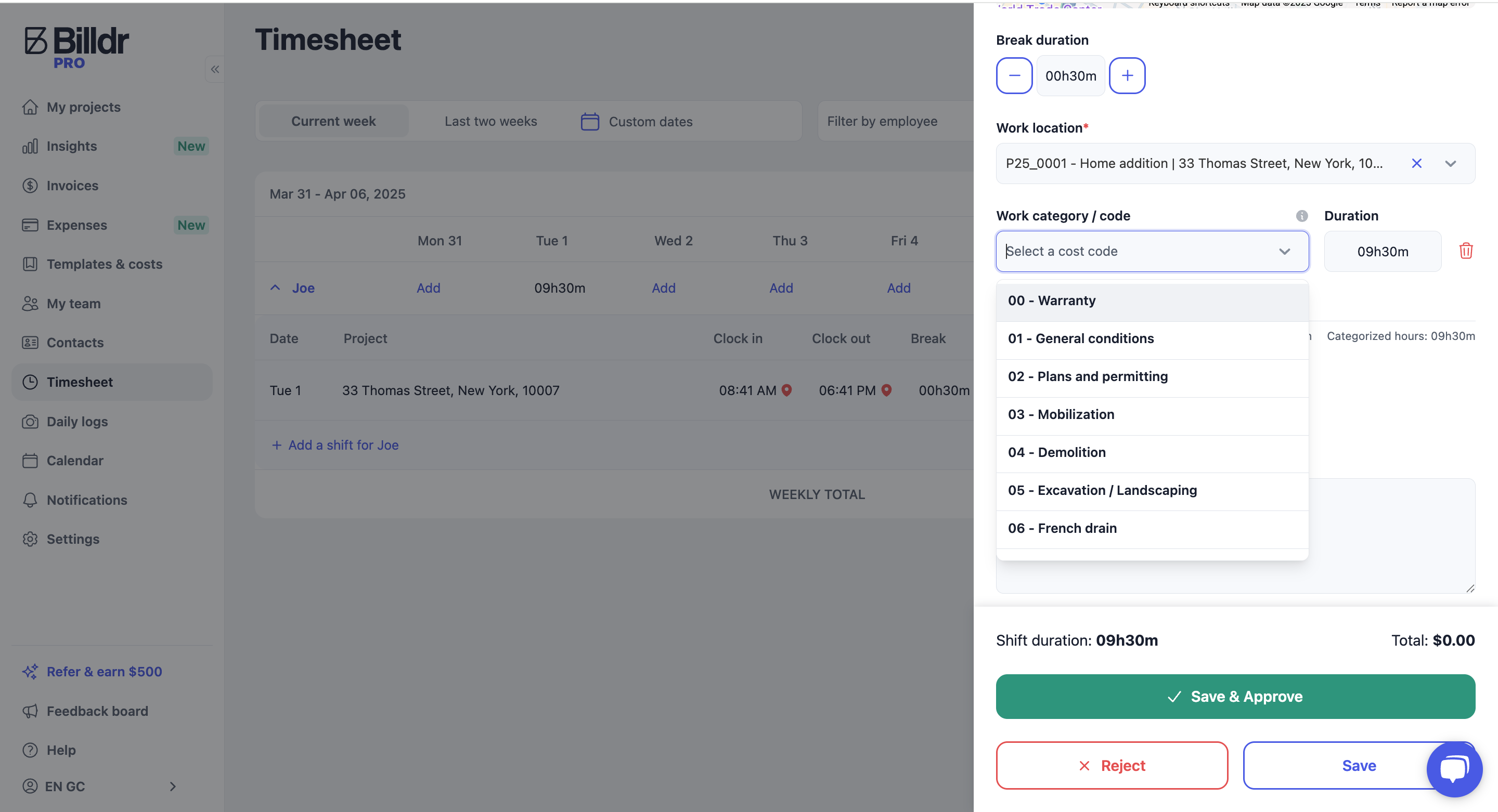Pick 05 - Excavation / Landscaping

coord(1152,491)
